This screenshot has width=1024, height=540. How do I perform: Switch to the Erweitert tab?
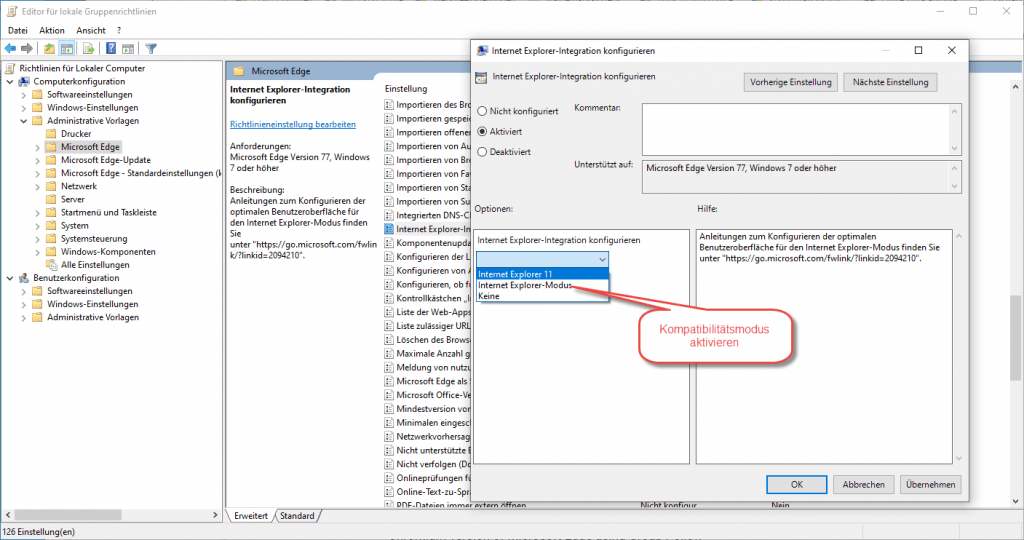[251, 516]
